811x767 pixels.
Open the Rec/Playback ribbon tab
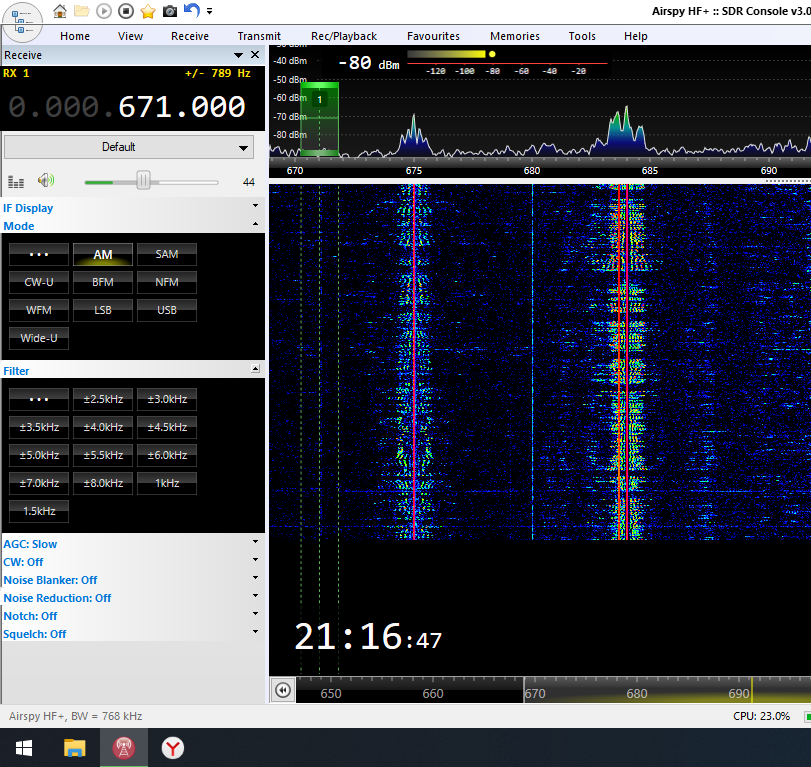click(x=344, y=36)
